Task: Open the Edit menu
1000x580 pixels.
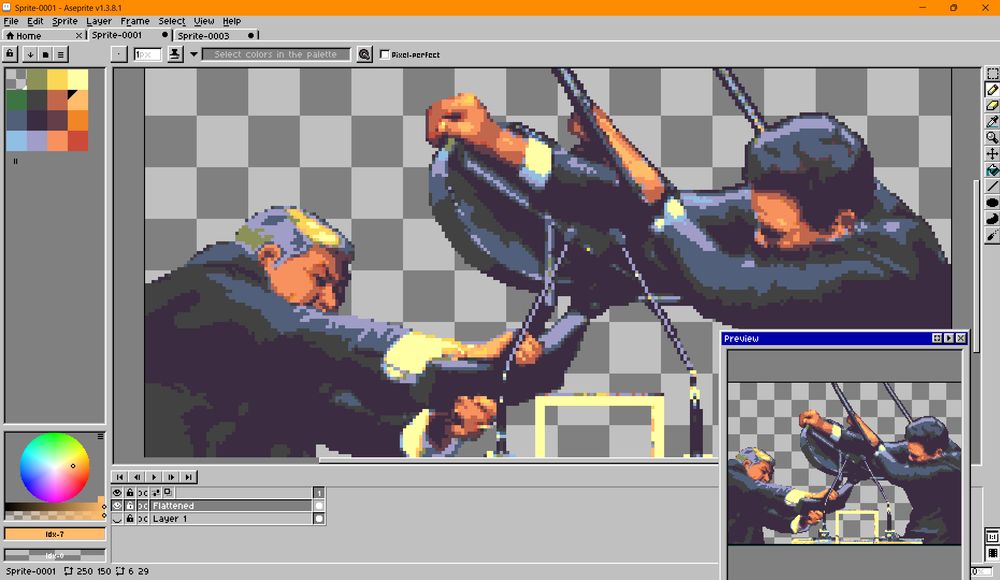Action: click(35, 21)
